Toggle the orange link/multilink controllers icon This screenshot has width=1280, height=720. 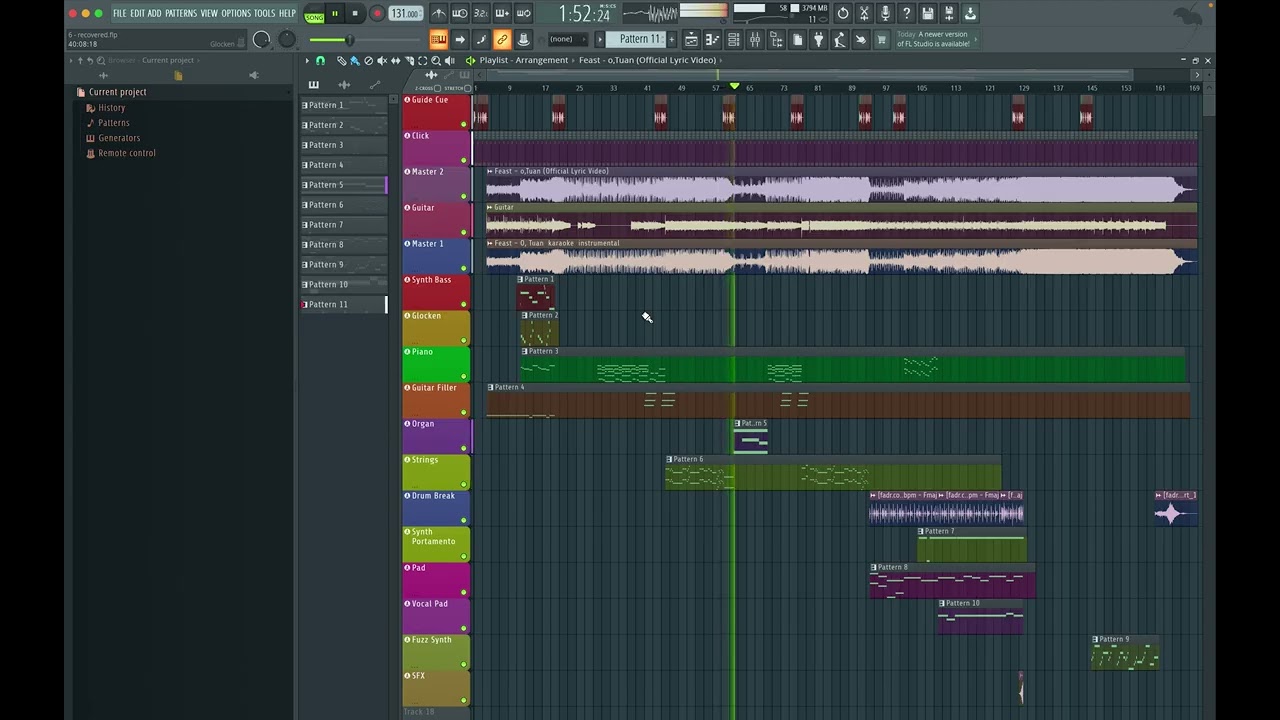click(x=502, y=39)
